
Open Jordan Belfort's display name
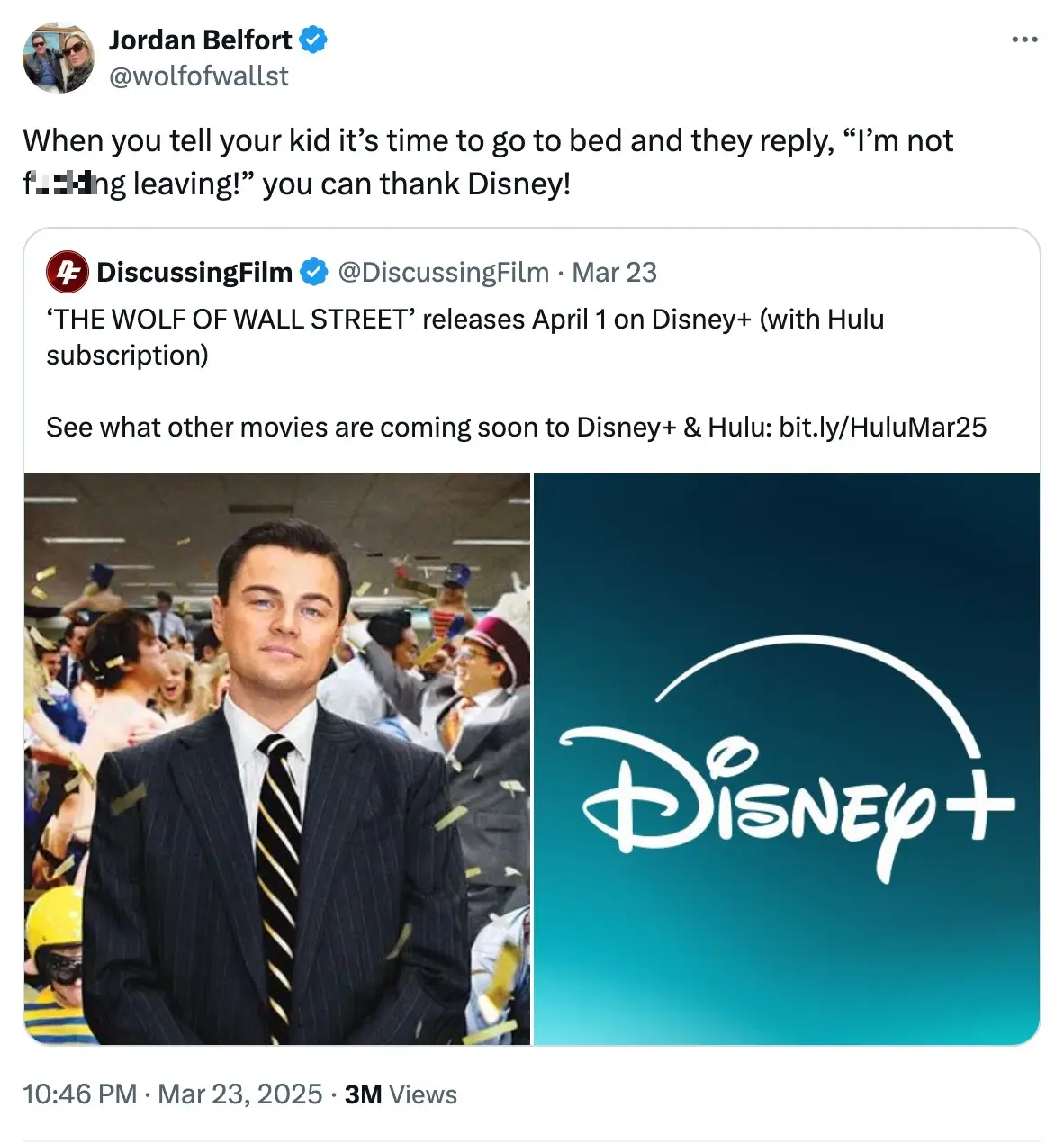[200, 40]
